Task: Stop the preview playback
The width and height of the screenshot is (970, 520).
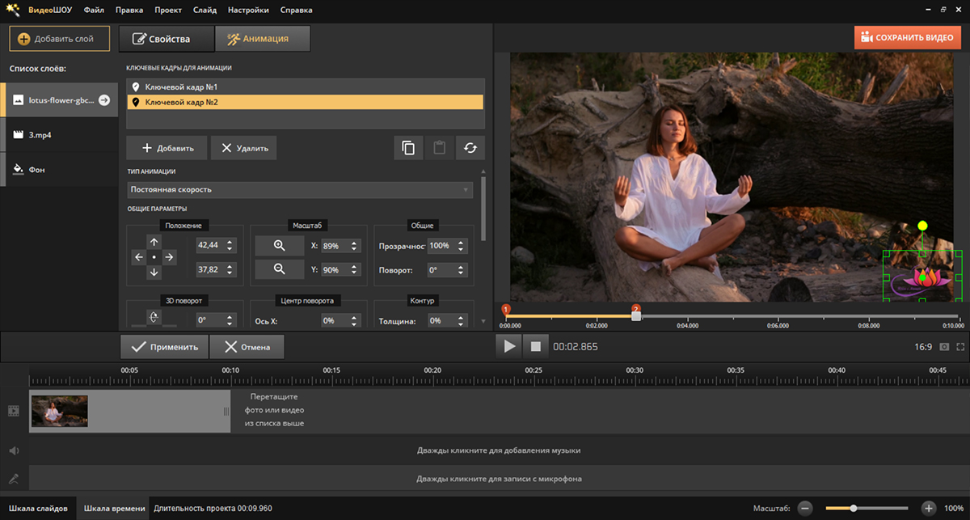Action: (x=536, y=346)
